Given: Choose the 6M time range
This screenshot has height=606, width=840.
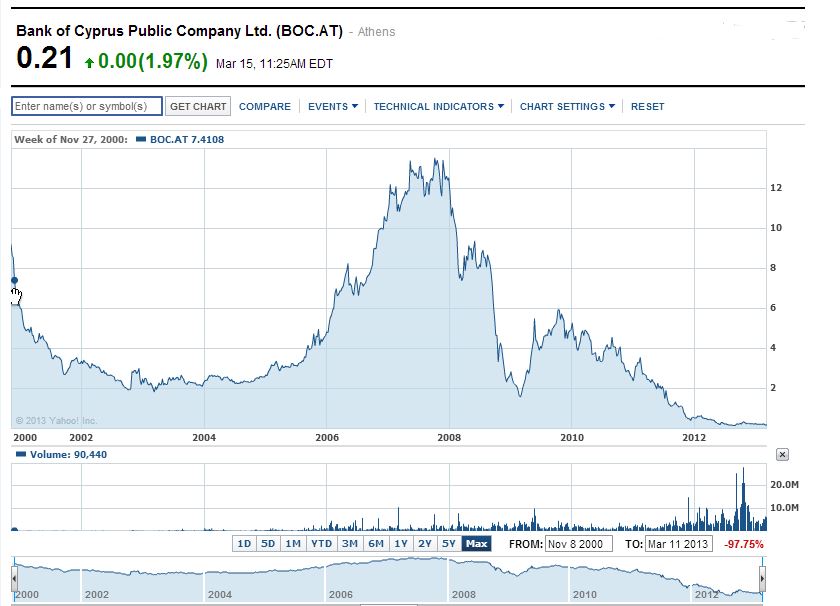Looking at the screenshot, I should click(x=376, y=544).
